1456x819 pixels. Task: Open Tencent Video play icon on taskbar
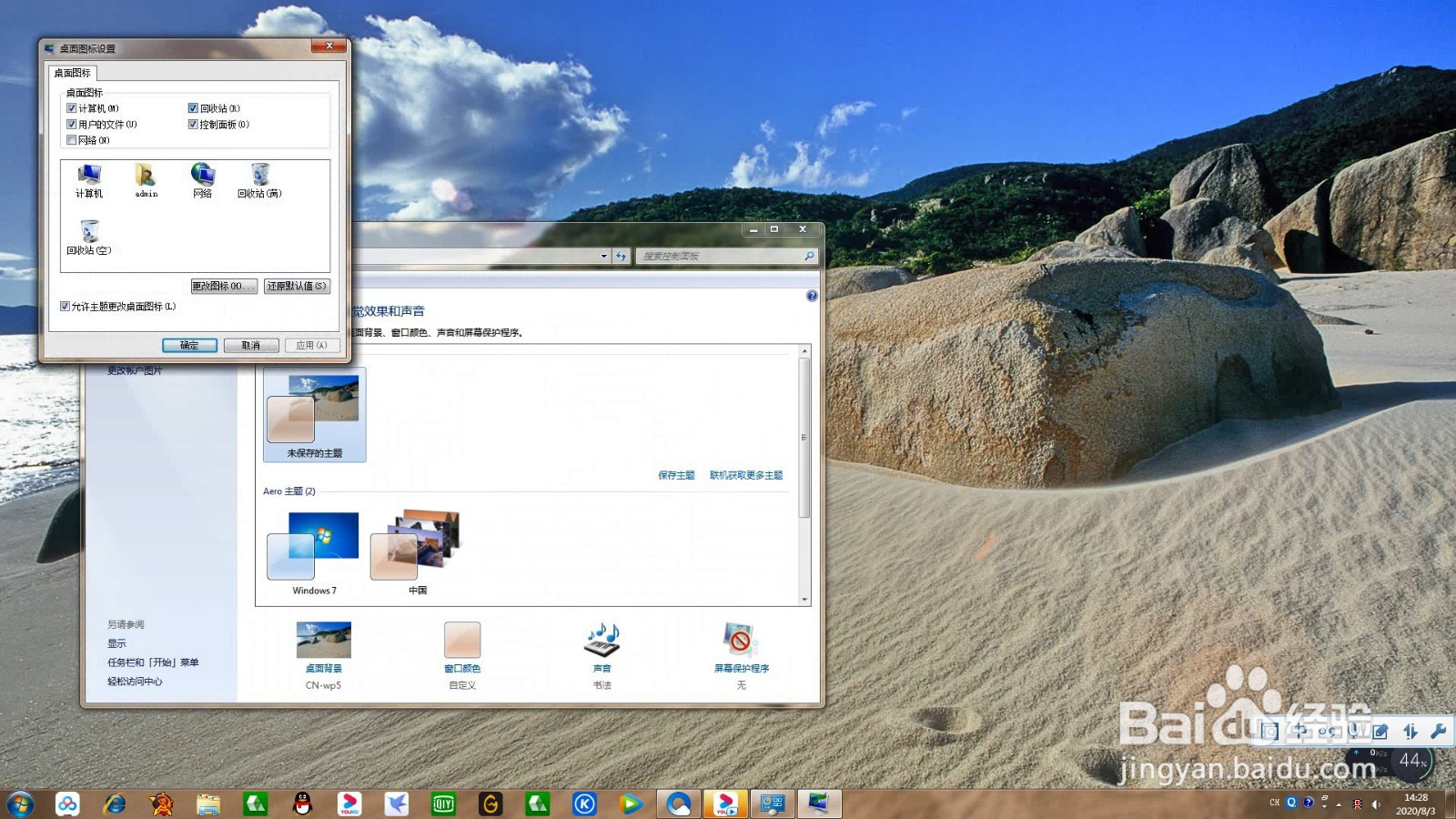point(631,804)
